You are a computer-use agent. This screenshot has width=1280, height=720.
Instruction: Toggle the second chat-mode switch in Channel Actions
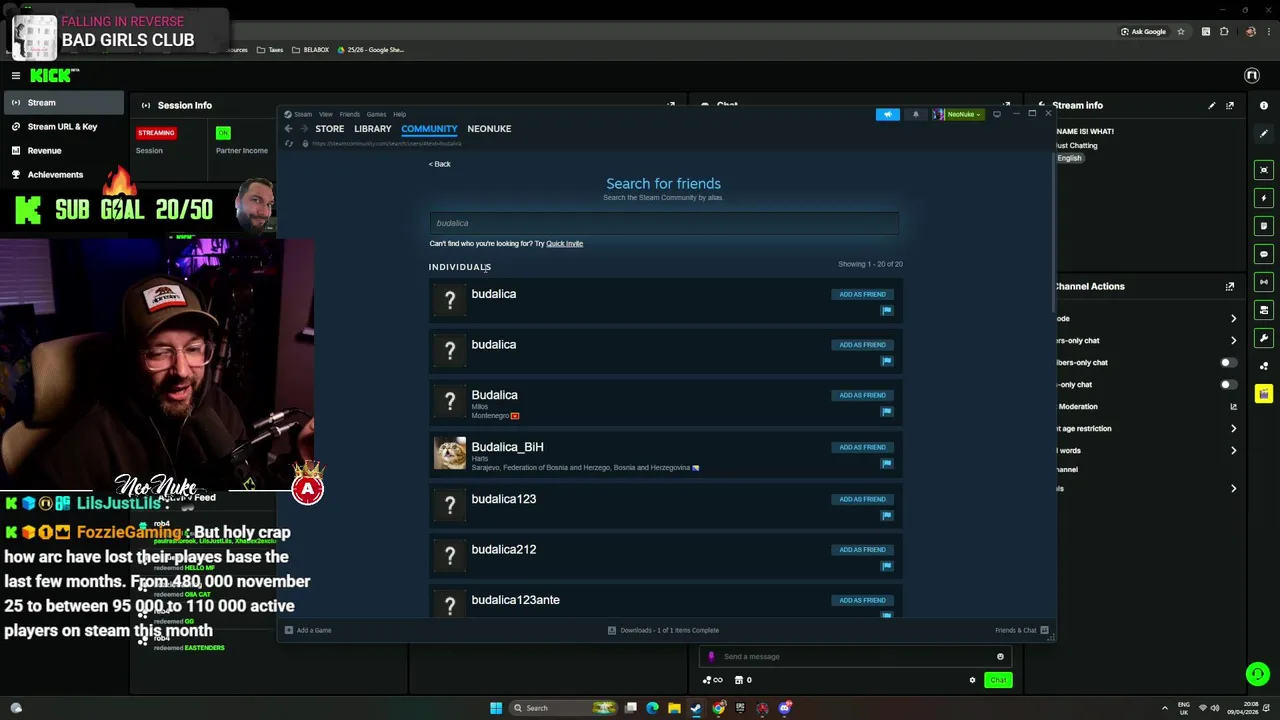(x=1228, y=385)
